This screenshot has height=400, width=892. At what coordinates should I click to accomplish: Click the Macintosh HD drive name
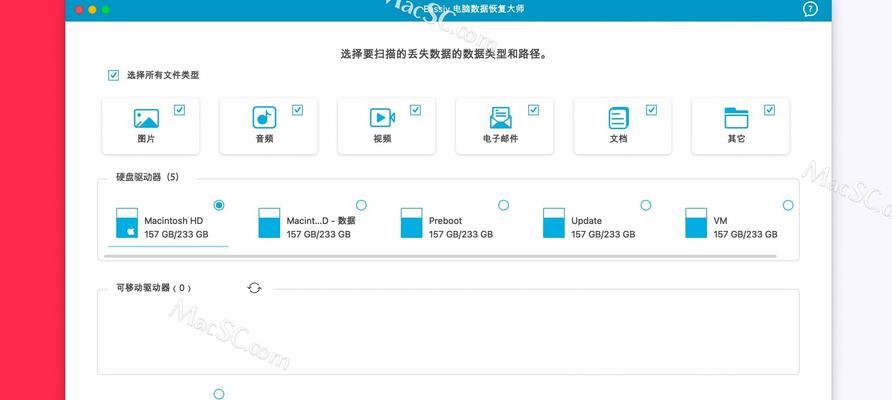(174, 221)
